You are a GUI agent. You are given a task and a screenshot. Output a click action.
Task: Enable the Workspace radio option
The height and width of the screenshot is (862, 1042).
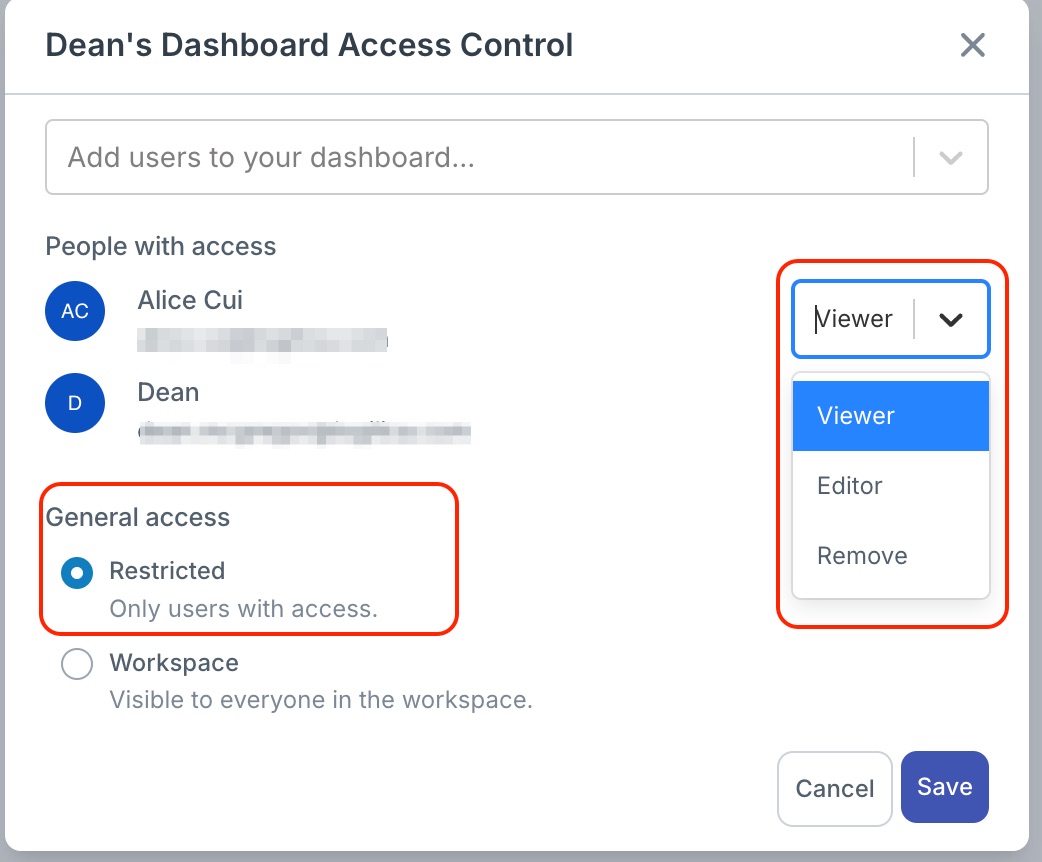tap(77, 664)
